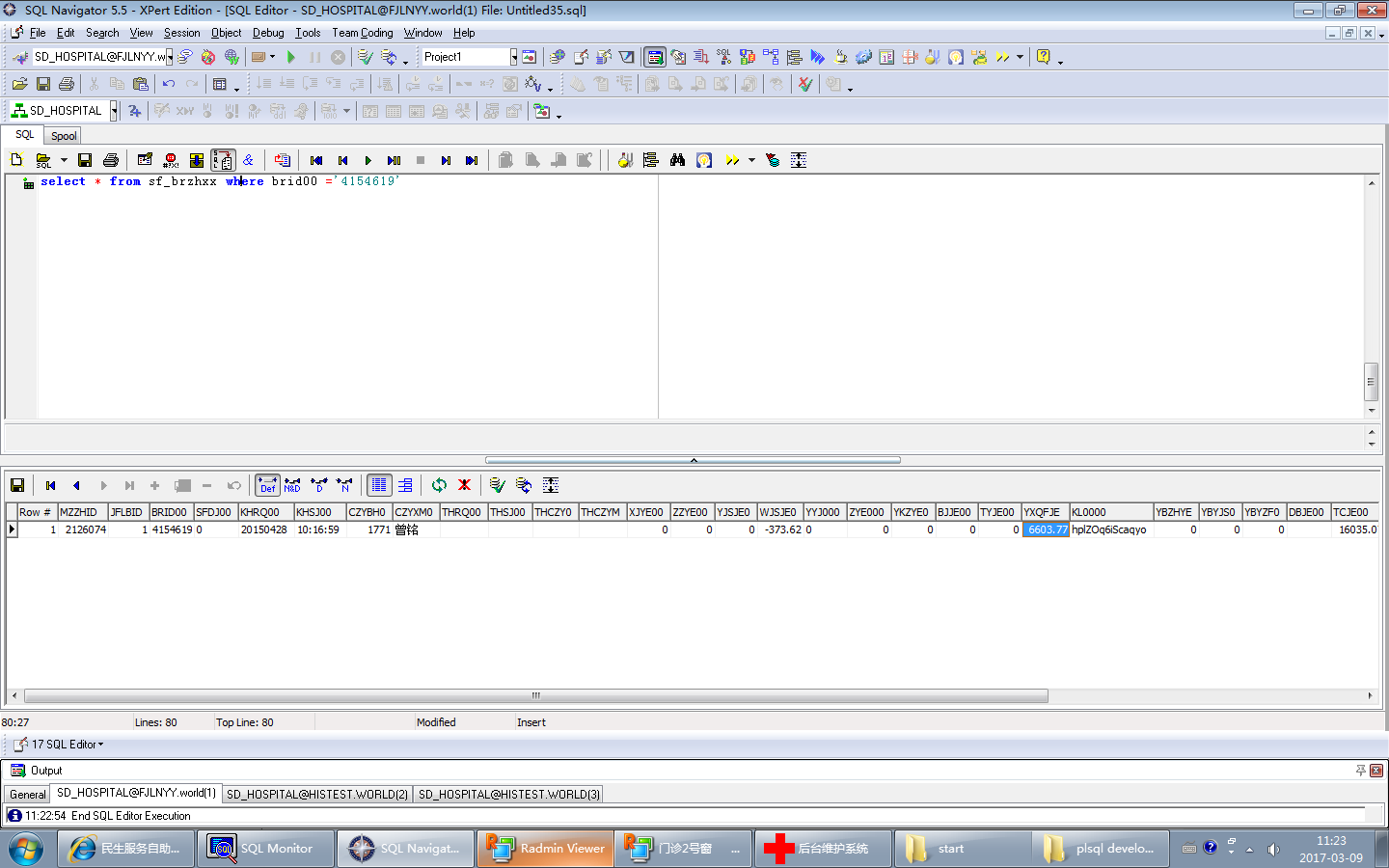Save the SQL script with the editor floppy icon

coord(85,160)
